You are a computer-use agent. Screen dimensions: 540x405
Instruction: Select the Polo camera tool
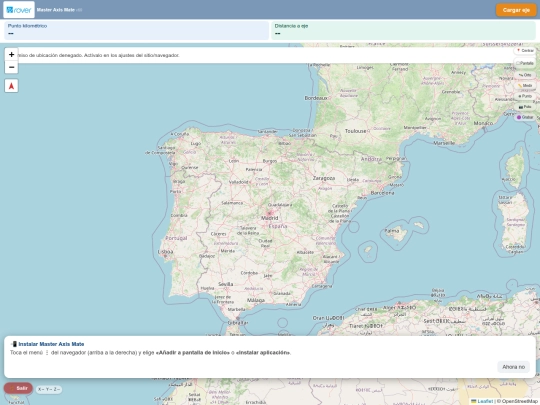pyautogui.click(x=525, y=107)
